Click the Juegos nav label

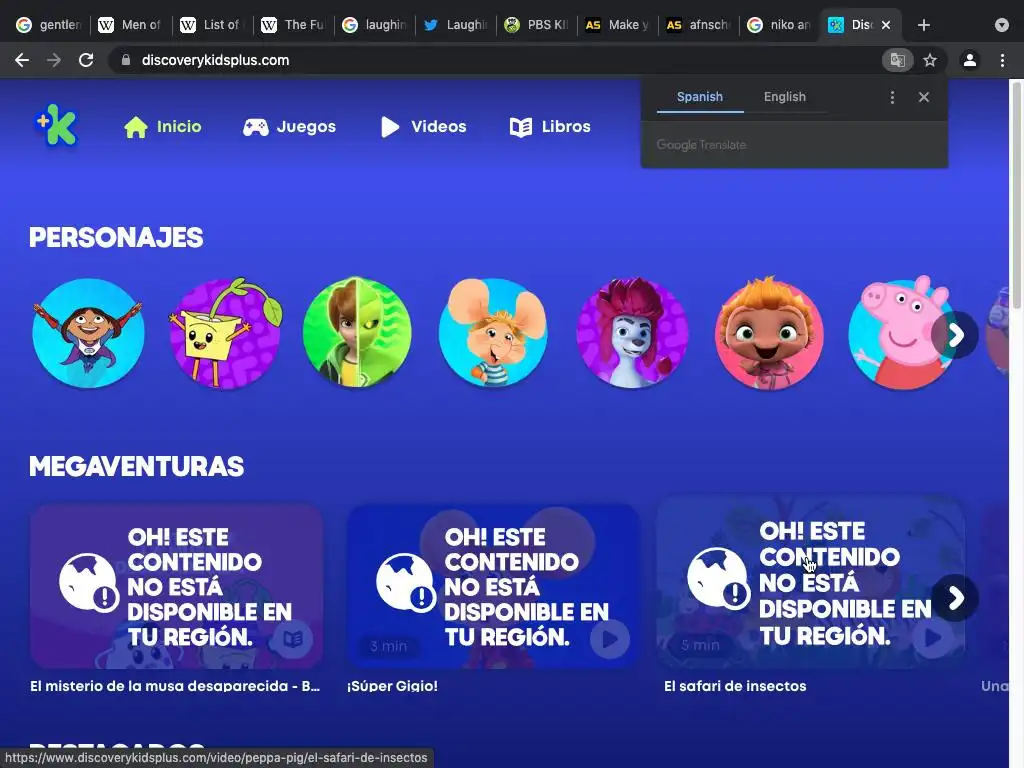[306, 127]
